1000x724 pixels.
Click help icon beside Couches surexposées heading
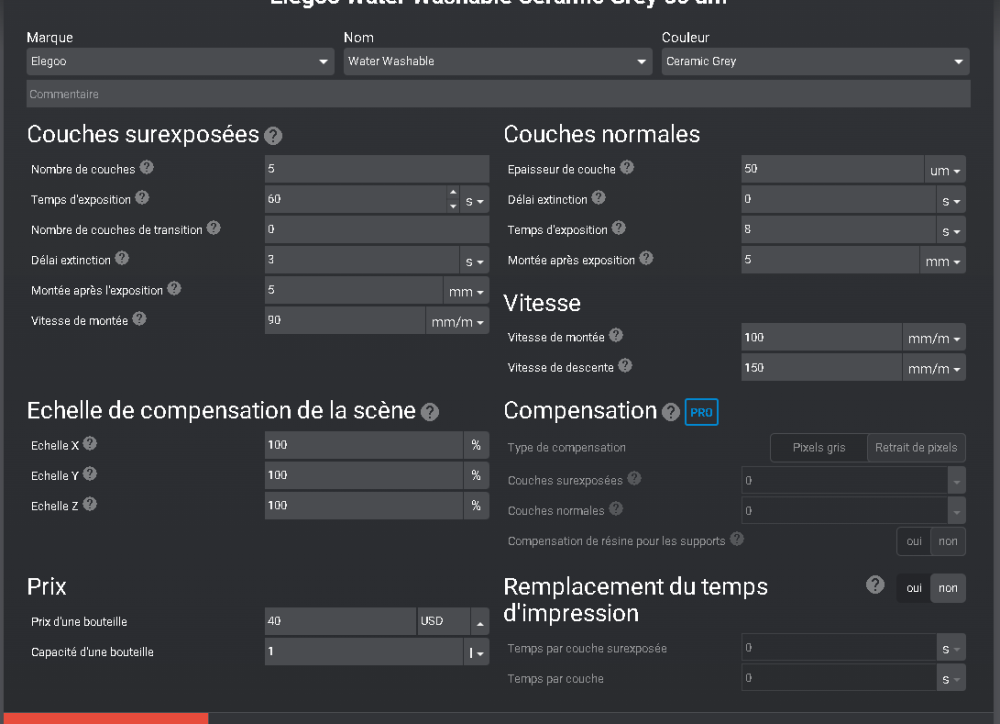pos(273,136)
